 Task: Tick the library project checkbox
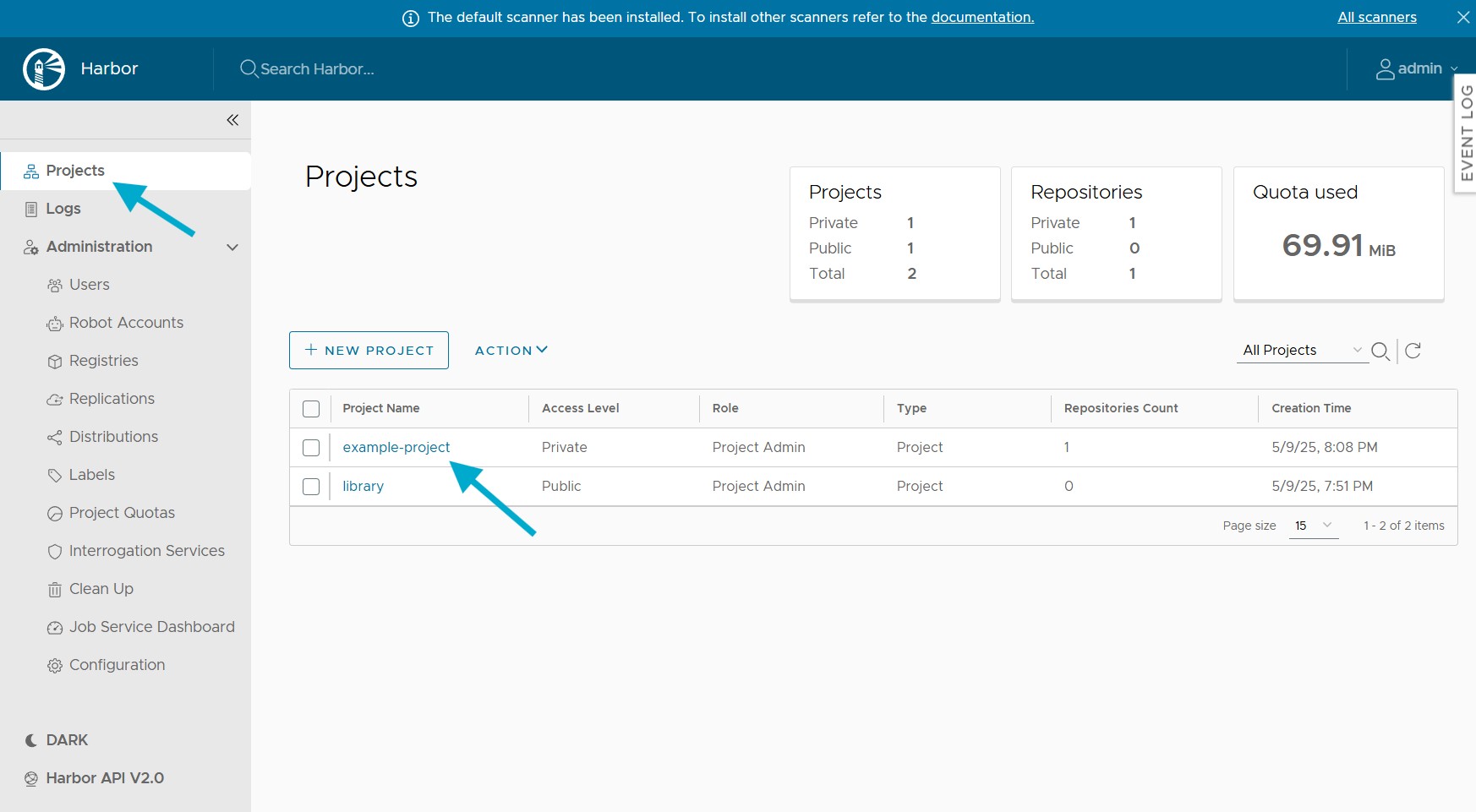311,487
